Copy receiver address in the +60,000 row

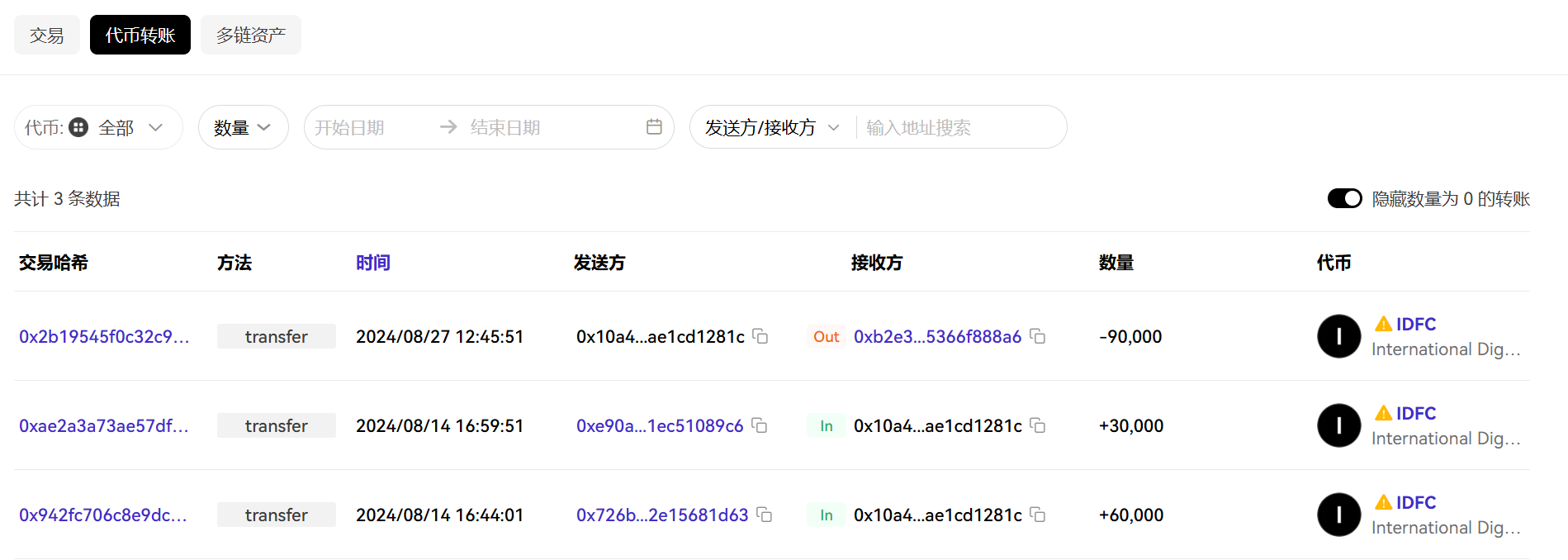point(1038,515)
